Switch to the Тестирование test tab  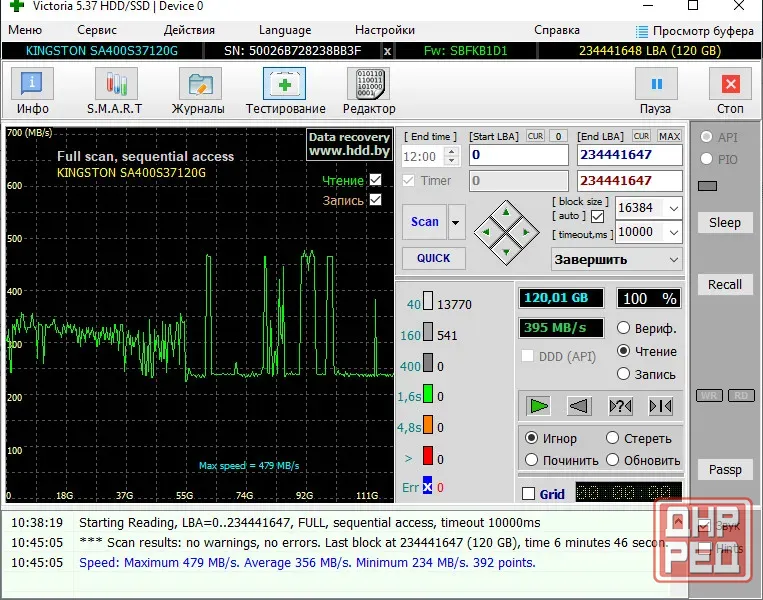point(285,84)
